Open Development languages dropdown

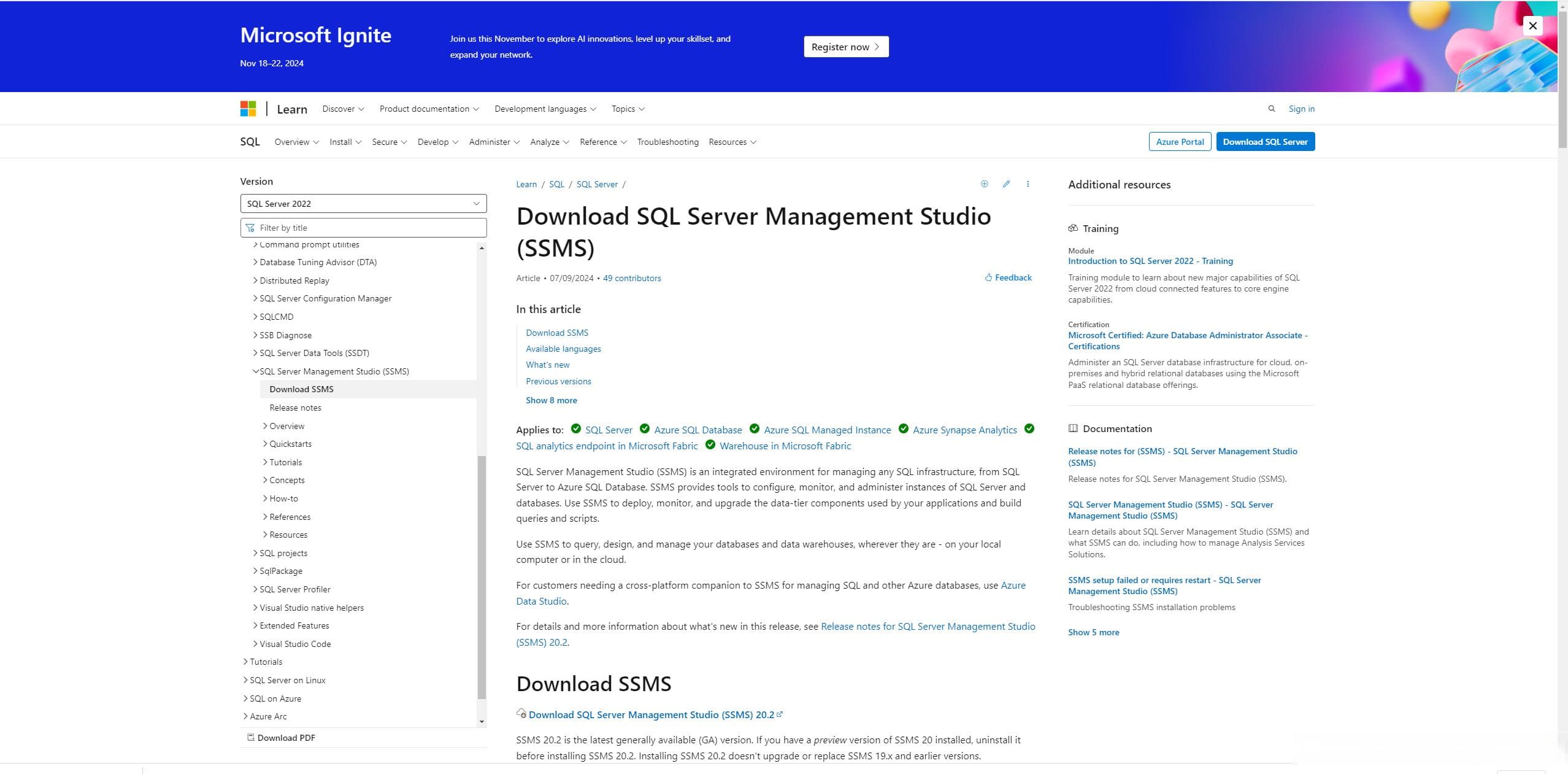tap(545, 109)
